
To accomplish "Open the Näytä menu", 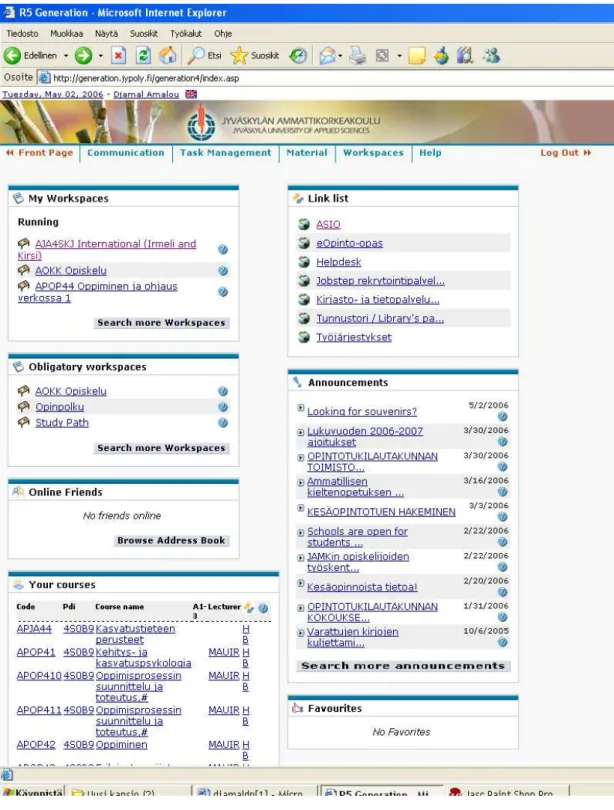I will click(x=106, y=33).
